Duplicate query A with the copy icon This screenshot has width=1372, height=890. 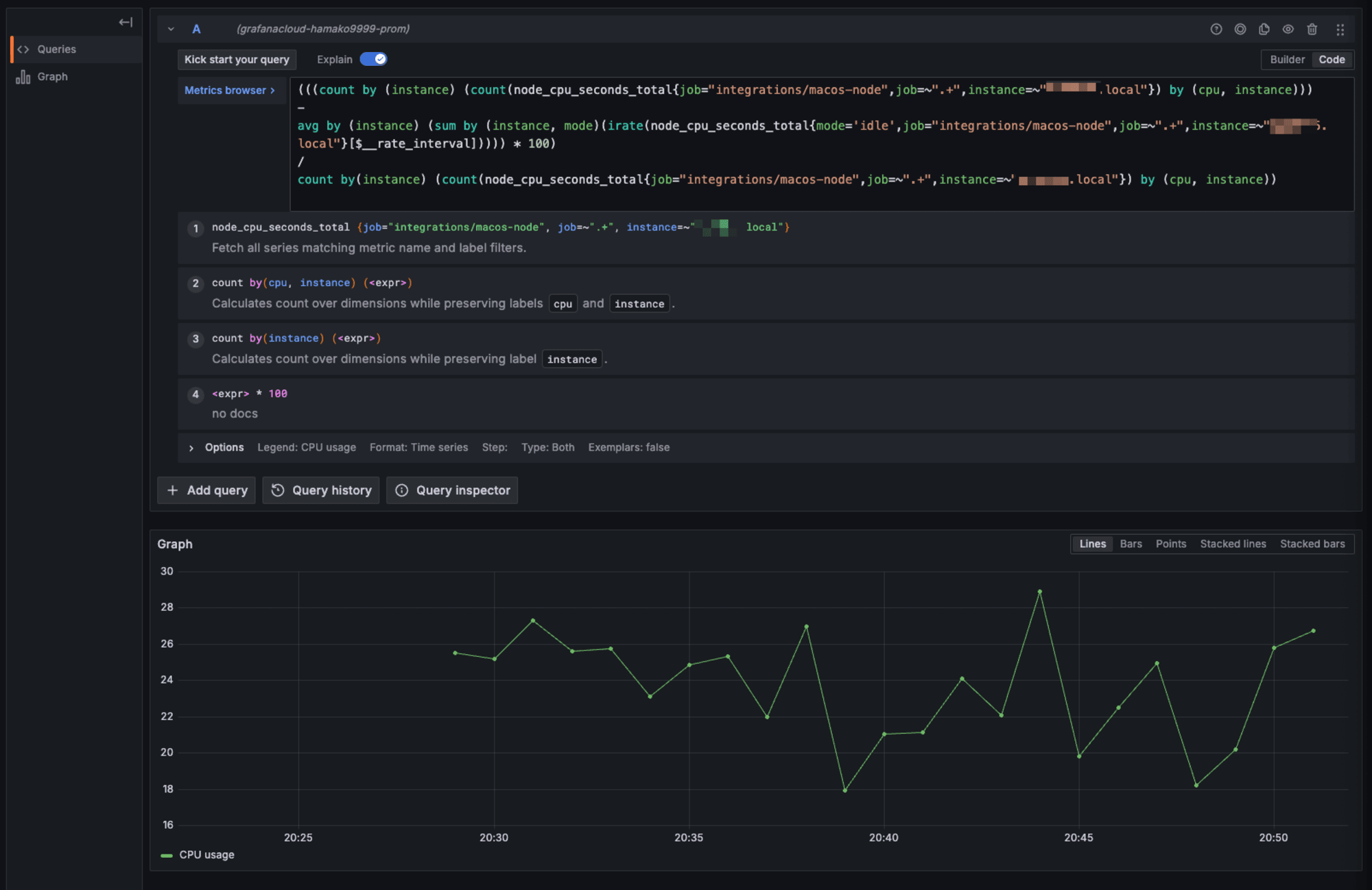point(1264,29)
